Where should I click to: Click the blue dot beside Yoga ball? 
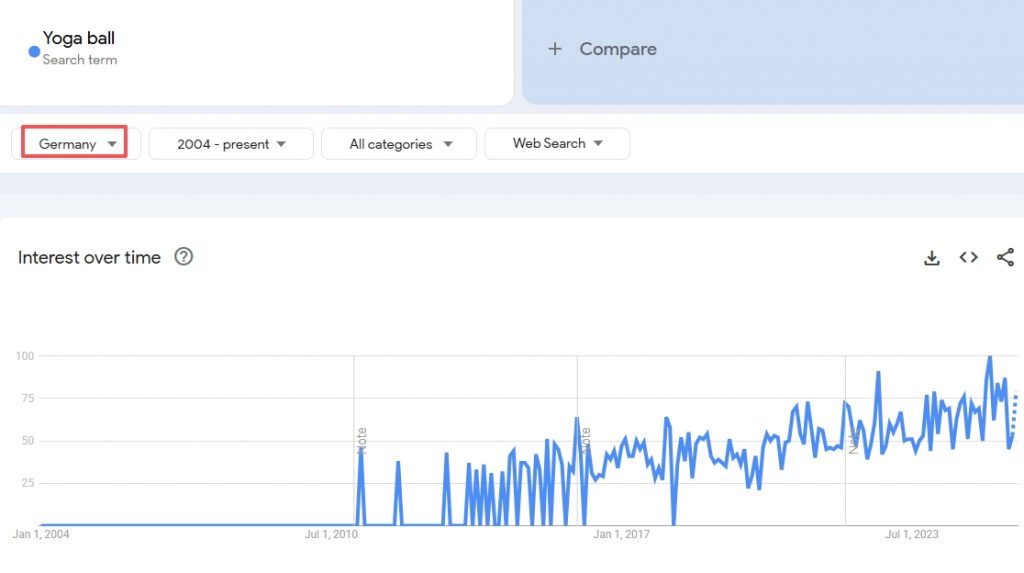click(34, 51)
